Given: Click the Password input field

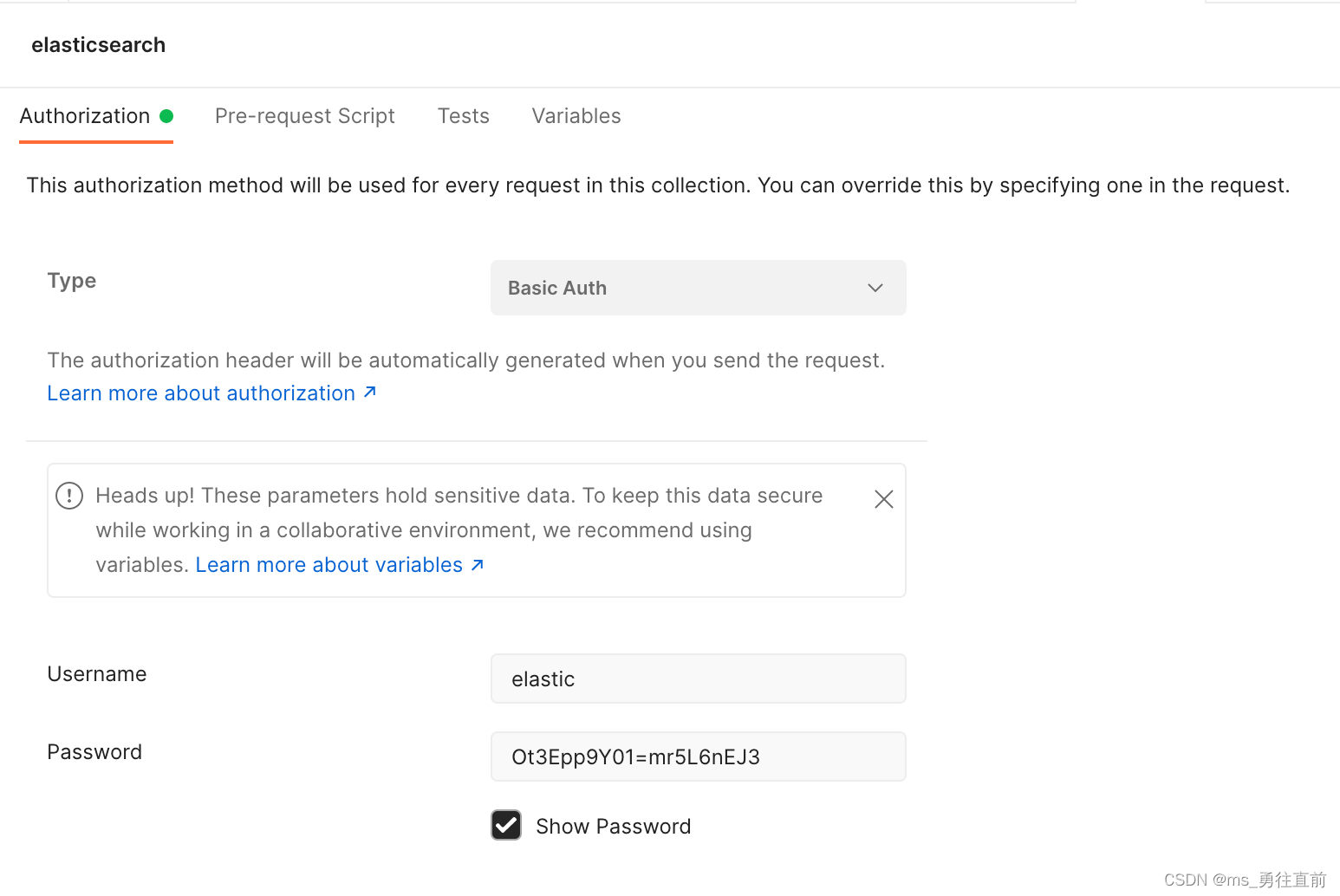Looking at the screenshot, I should point(699,756).
